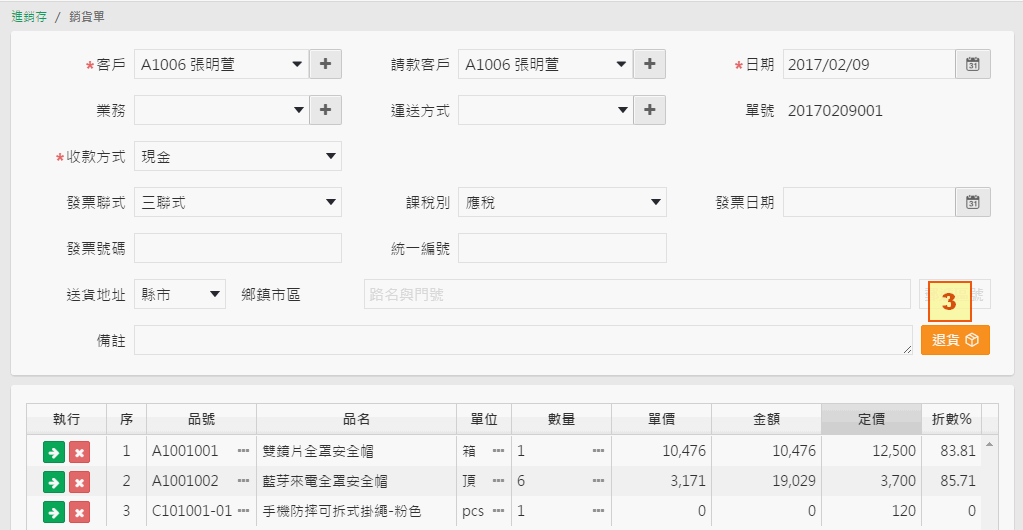Image resolution: width=1023 pixels, height=530 pixels.
Task: Click the 發票日期 input field
Action: (x=869, y=202)
